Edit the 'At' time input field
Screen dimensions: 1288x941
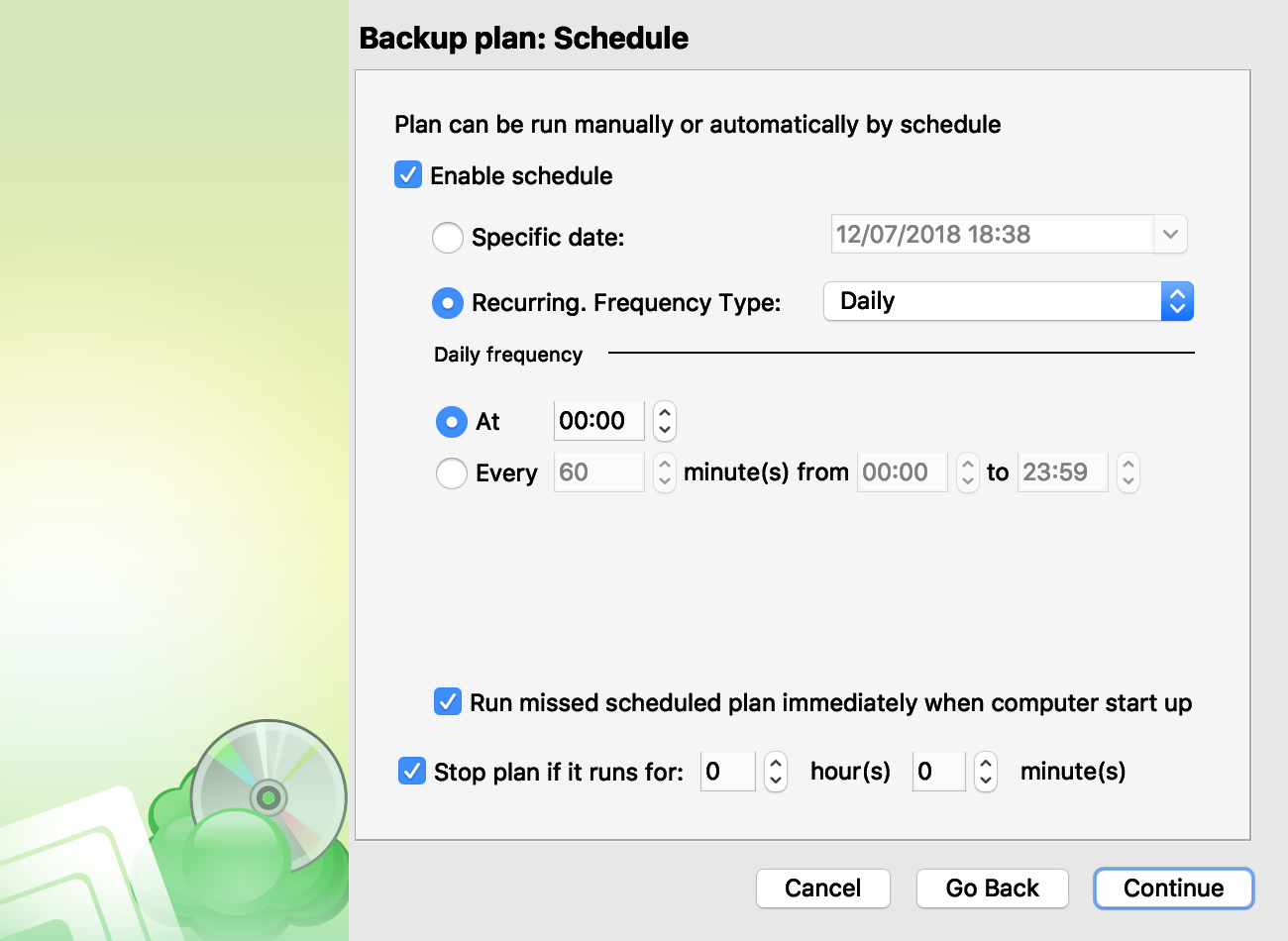pos(598,421)
